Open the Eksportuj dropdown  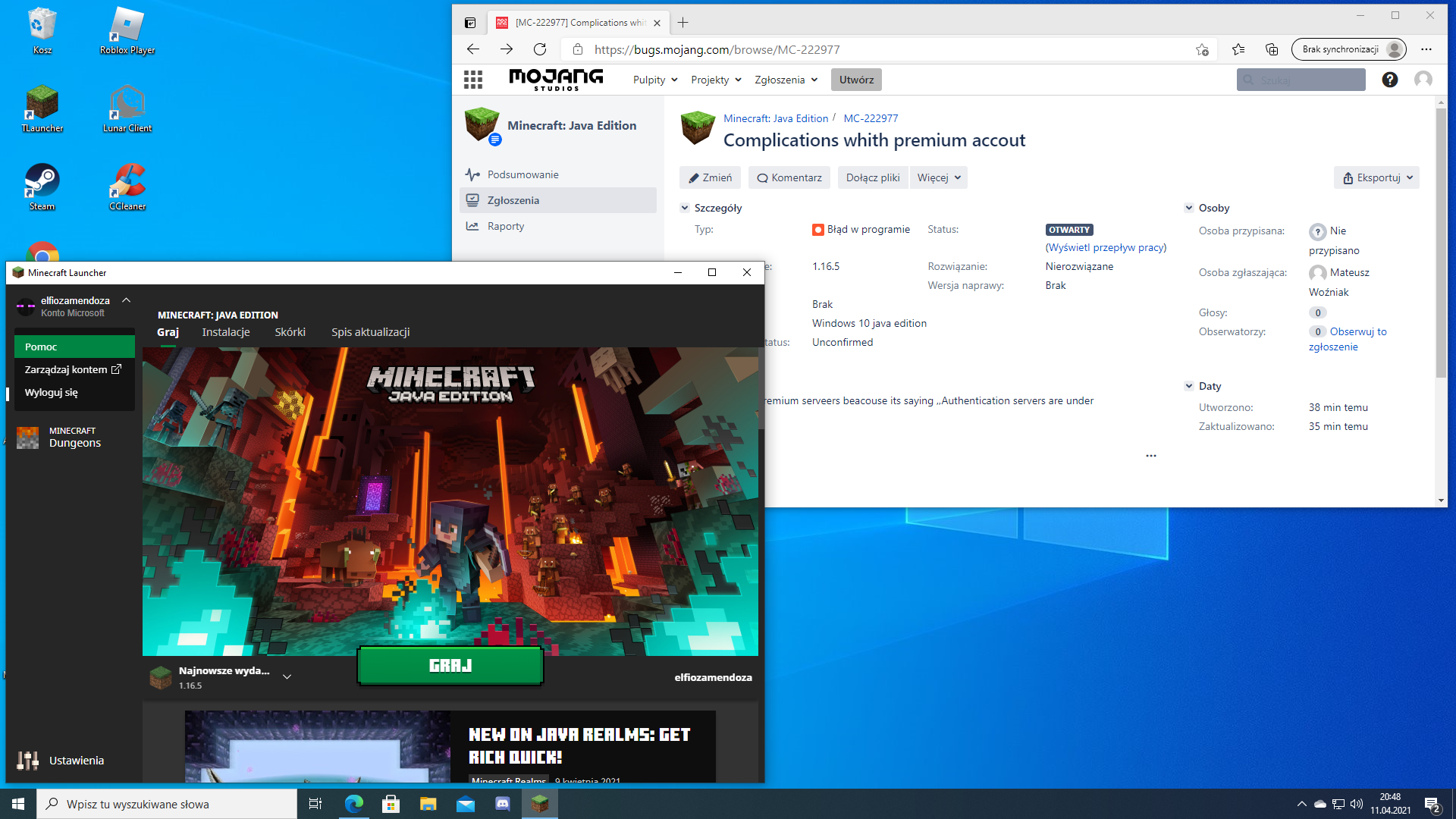coord(1376,177)
